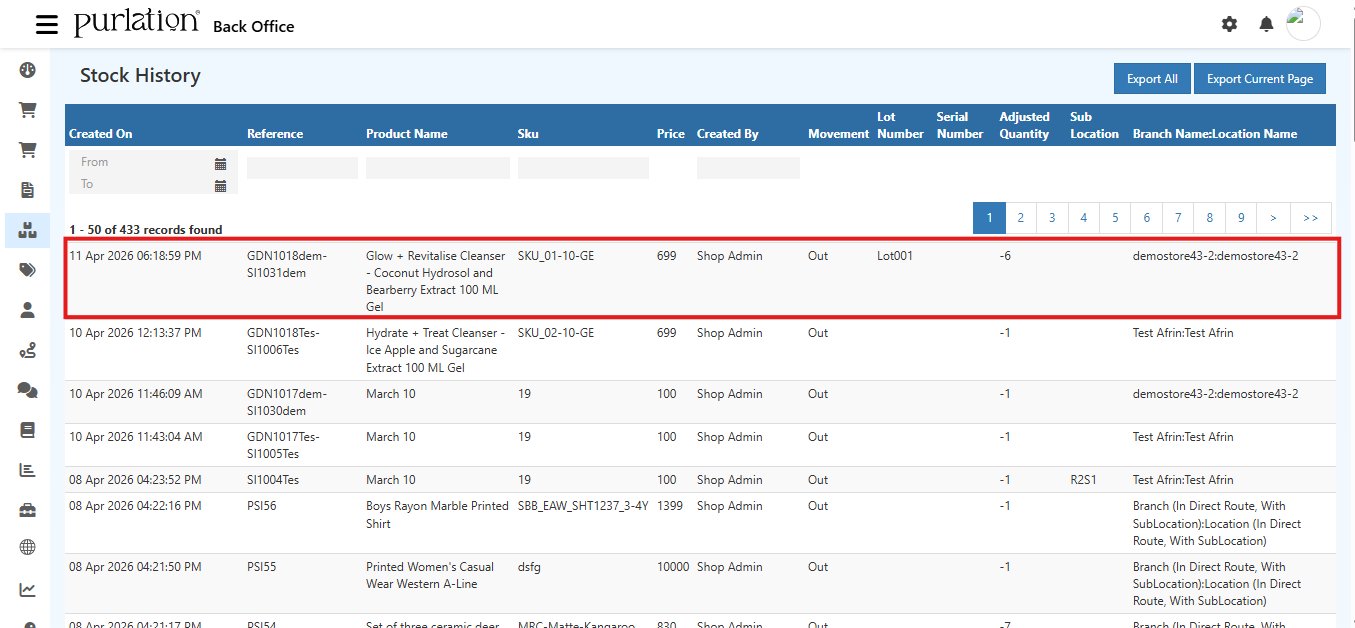Select the shopping cart sidebar icon
The height and width of the screenshot is (628, 1355).
(x=27, y=109)
